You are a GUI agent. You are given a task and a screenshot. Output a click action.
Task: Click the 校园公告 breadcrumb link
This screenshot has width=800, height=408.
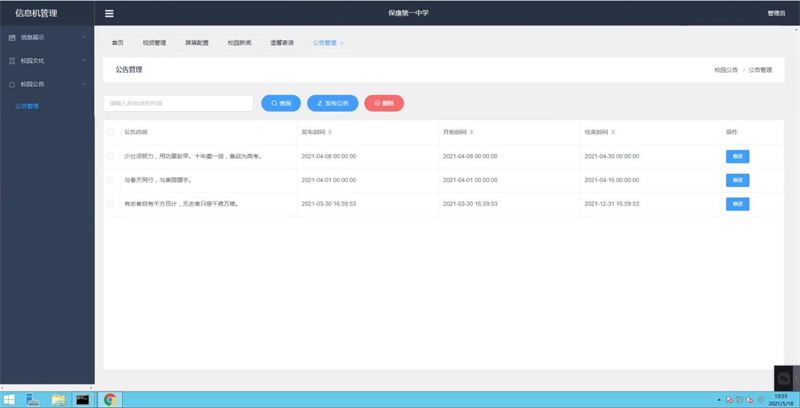pos(726,70)
